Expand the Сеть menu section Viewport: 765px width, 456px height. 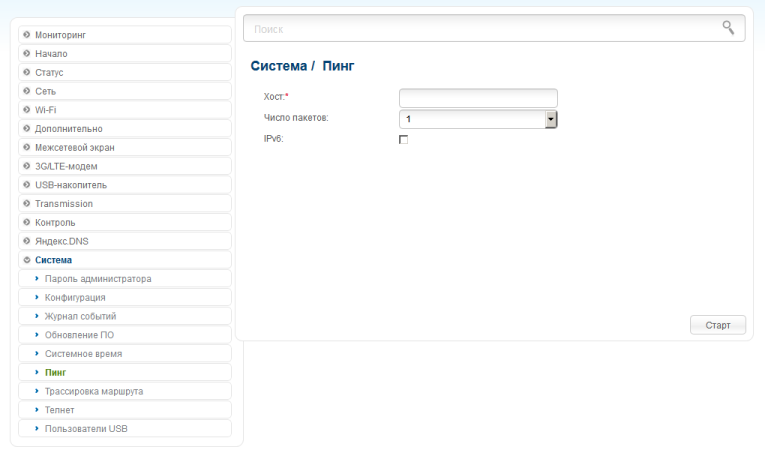(x=125, y=91)
